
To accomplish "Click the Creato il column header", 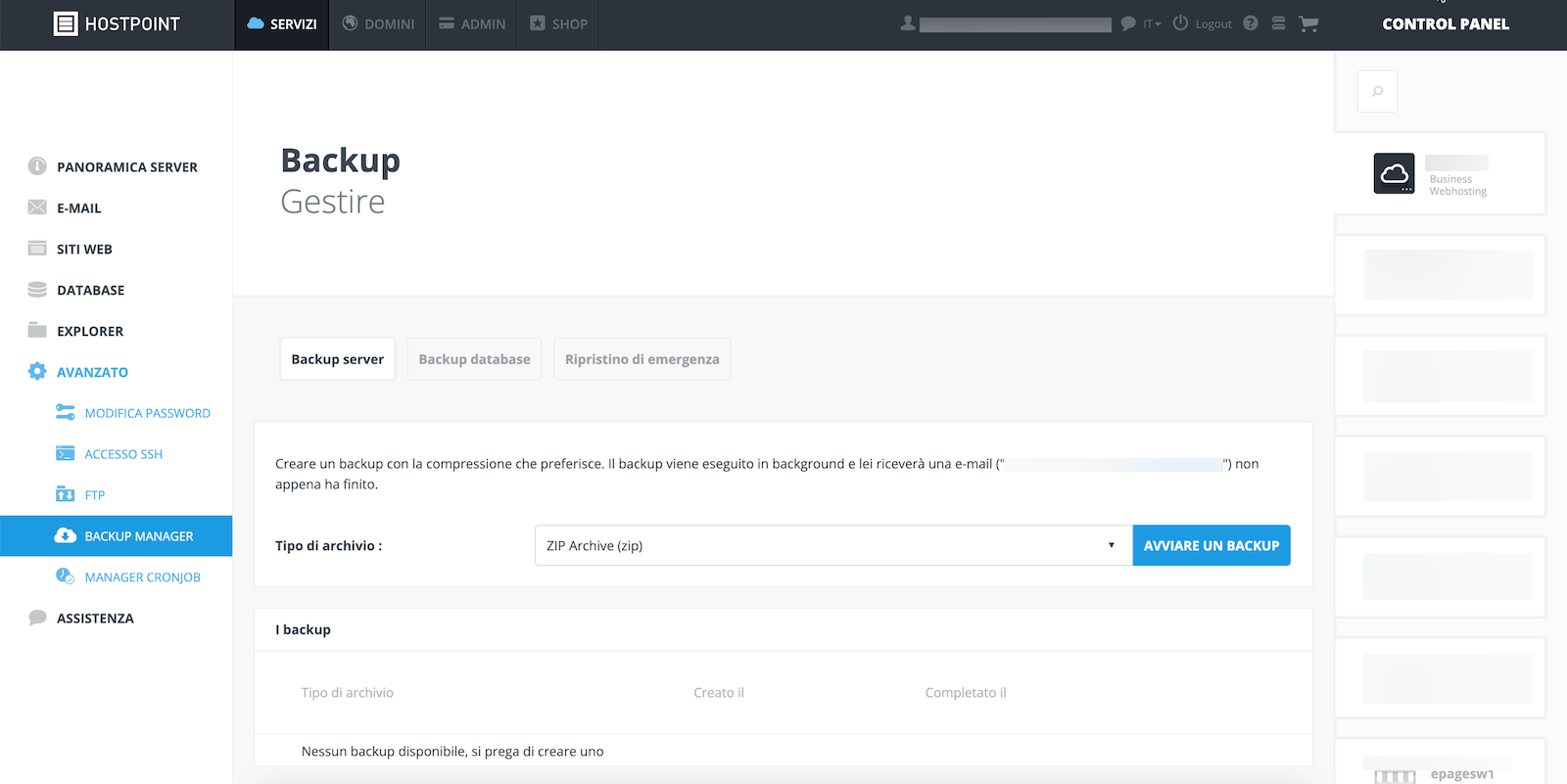I will pyautogui.click(x=719, y=692).
